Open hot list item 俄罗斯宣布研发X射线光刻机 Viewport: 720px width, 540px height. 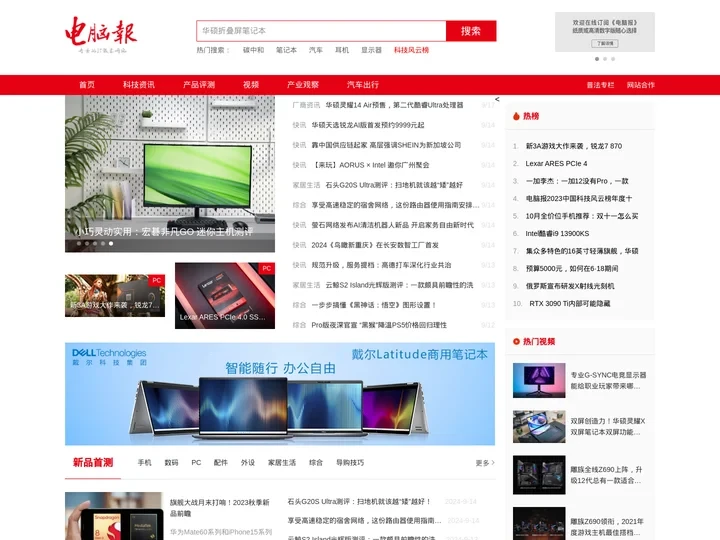click(570, 286)
